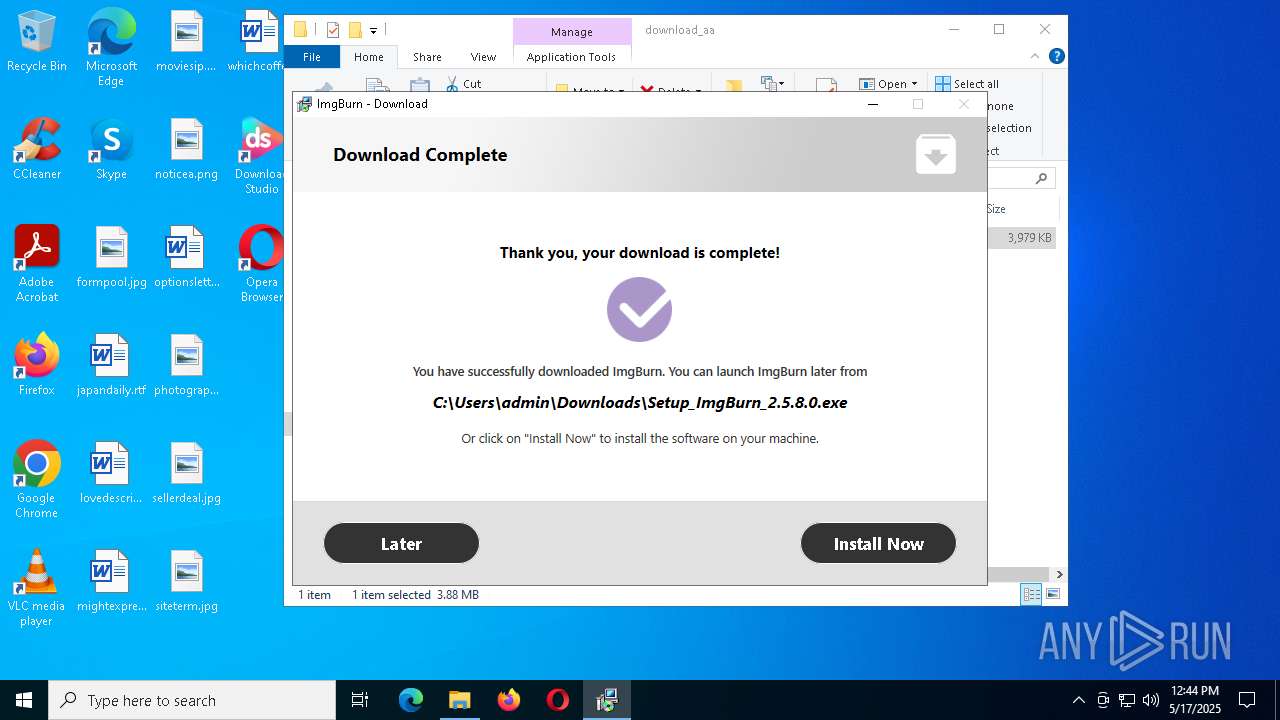The height and width of the screenshot is (720, 1280).
Task: Open Skype desktop shortcut
Action: point(111,150)
